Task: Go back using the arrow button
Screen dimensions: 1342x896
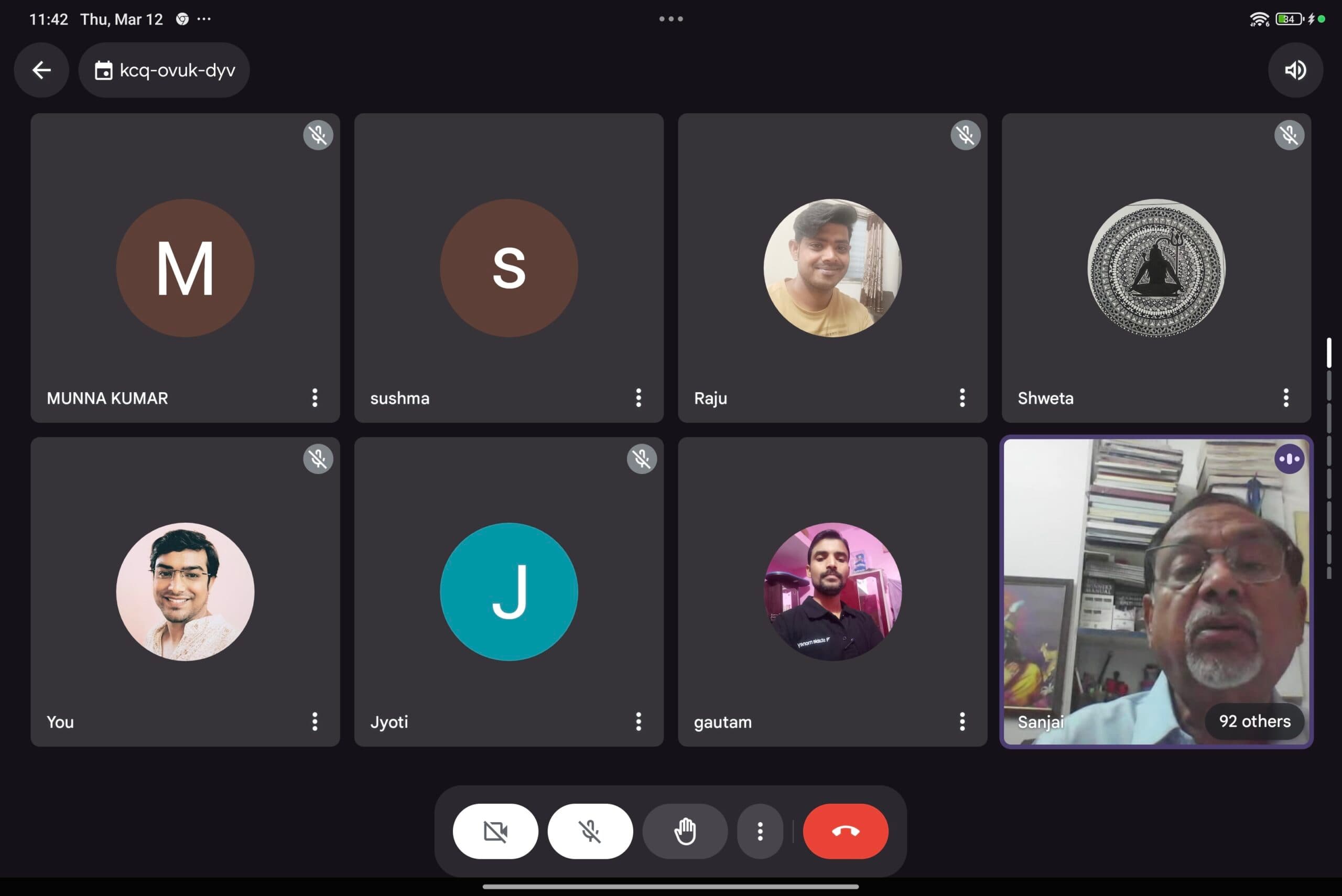Action: [x=41, y=70]
